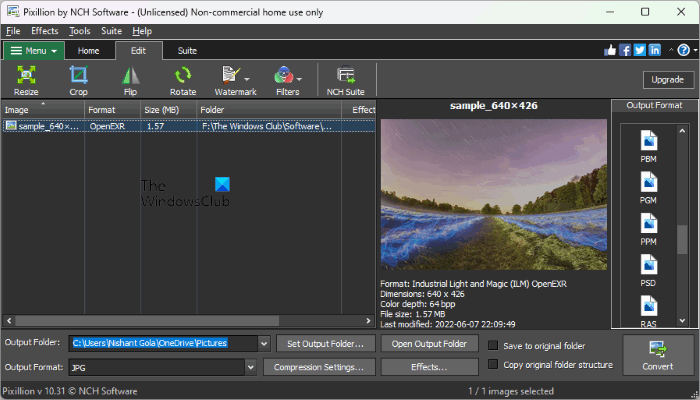700x400 pixels.
Task: Open the Facebook share icon
Action: point(625,50)
